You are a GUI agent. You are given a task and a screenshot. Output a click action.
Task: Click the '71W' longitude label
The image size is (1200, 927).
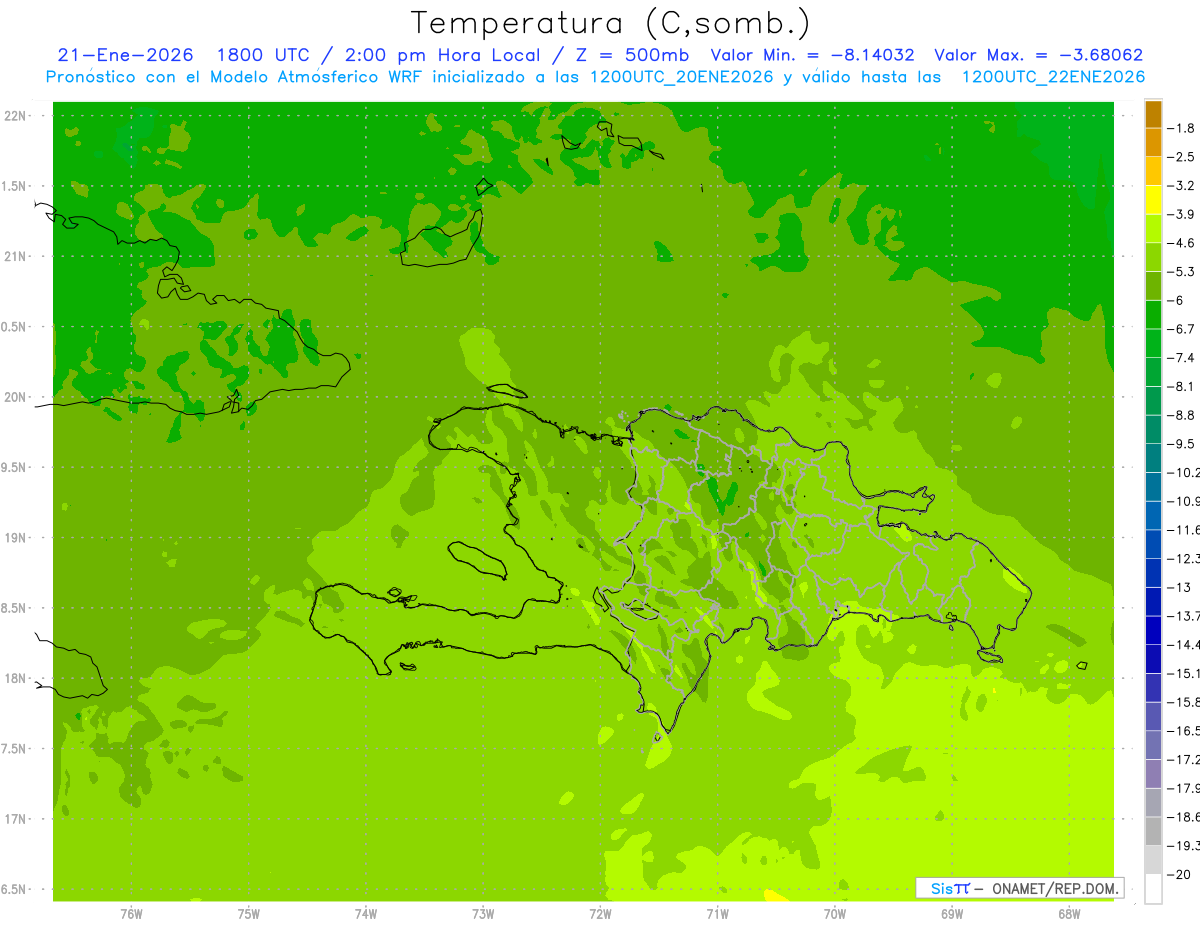point(717,913)
